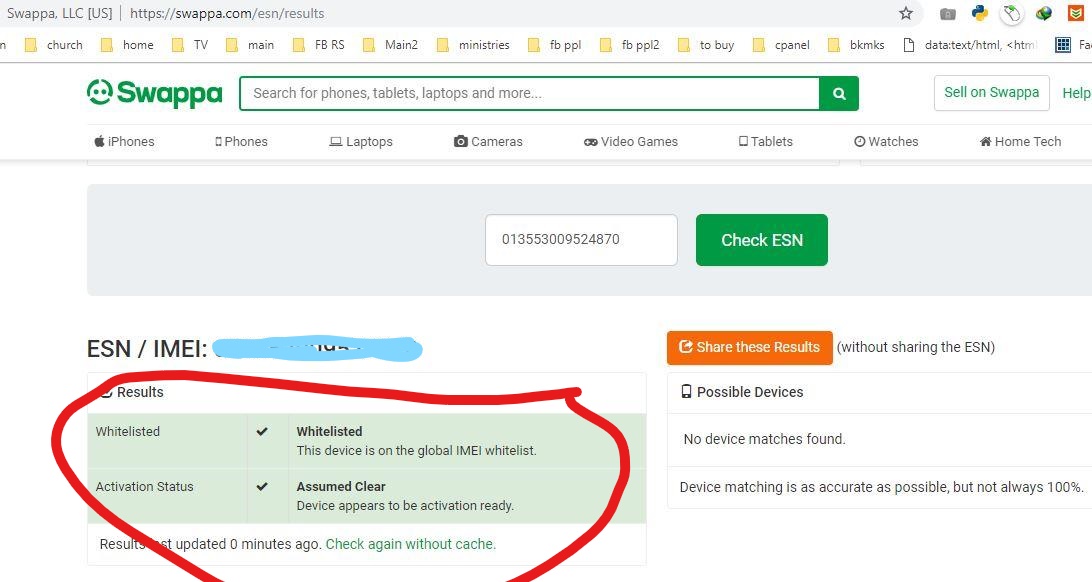Image resolution: width=1092 pixels, height=582 pixels.
Task: Bookmark this page with the star icon
Action: [x=906, y=14]
